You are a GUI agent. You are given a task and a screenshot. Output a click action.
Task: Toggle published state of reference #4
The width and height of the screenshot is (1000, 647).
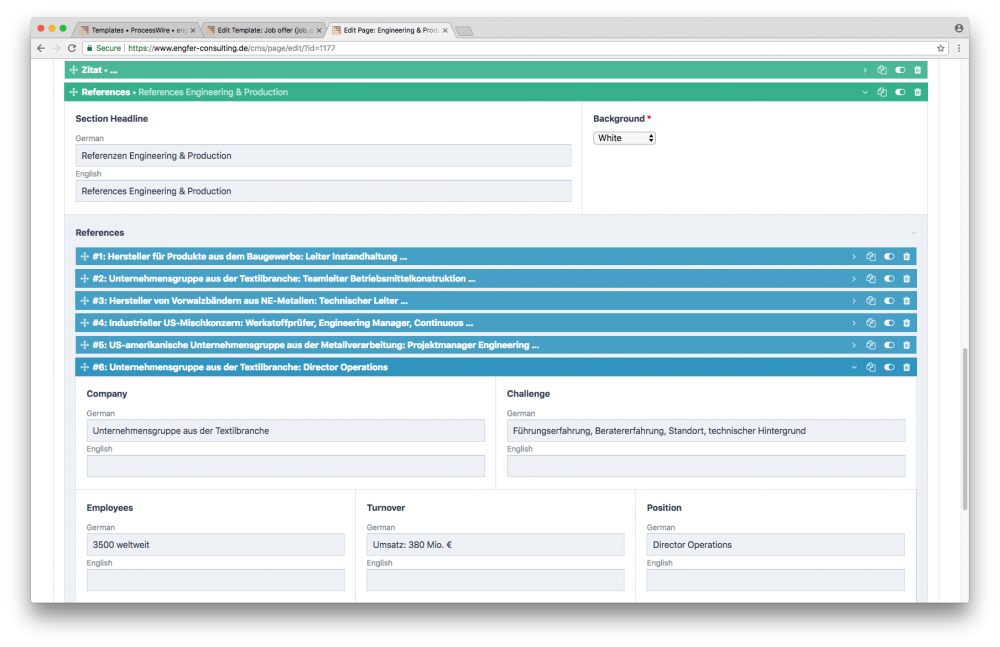(x=889, y=323)
